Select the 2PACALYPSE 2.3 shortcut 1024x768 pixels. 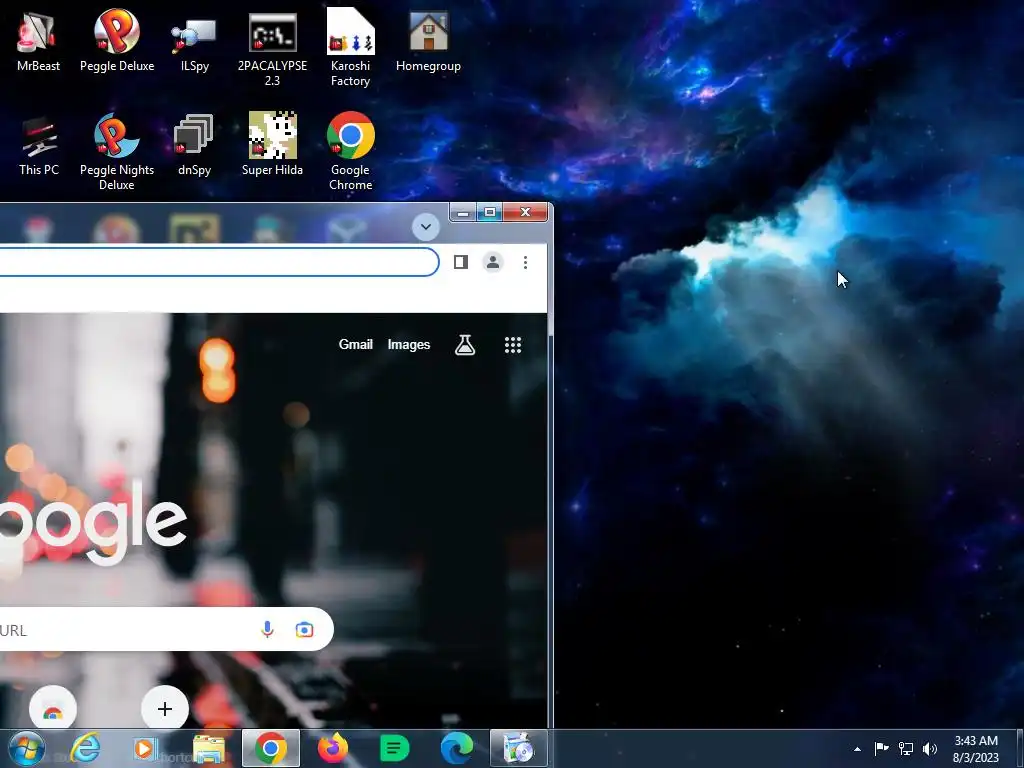point(272,49)
